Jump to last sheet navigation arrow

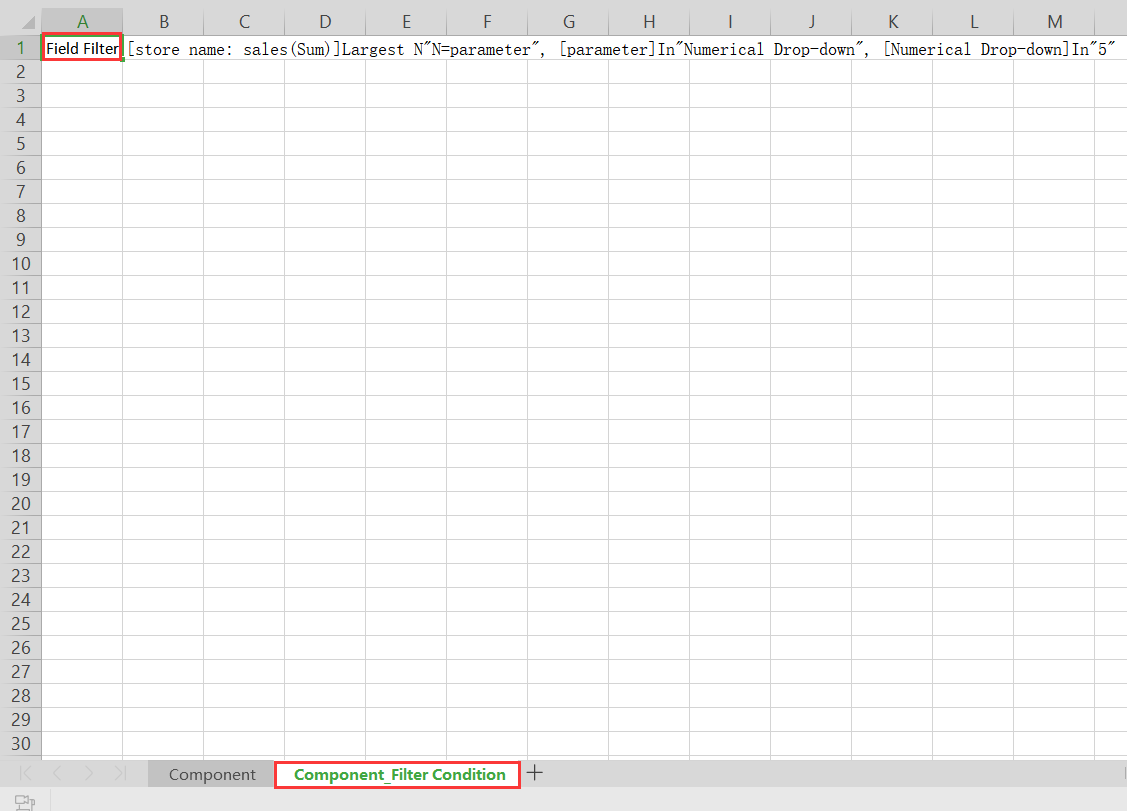[x=120, y=773]
